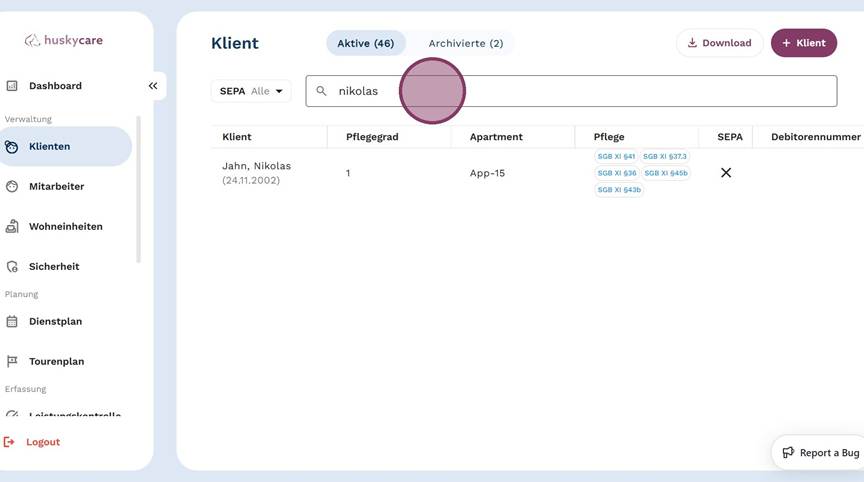Screen dimensions: 864x482
Task: Click the Logout arrow icon
Action: [x=9, y=442]
